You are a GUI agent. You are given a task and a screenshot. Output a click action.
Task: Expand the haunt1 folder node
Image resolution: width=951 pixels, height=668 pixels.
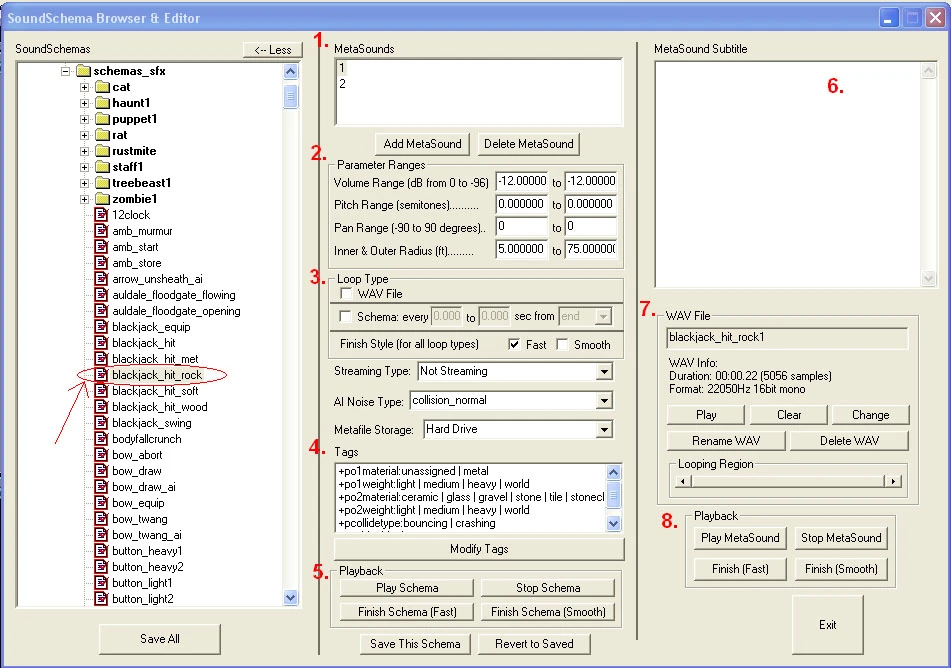tap(85, 103)
